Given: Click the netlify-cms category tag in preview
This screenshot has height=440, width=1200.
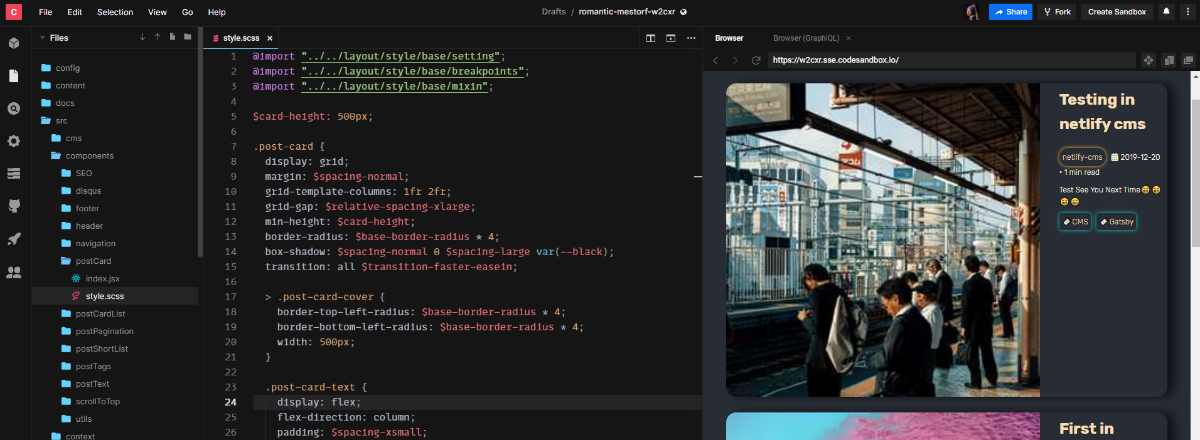Looking at the screenshot, I should [x=1082, y=157].
